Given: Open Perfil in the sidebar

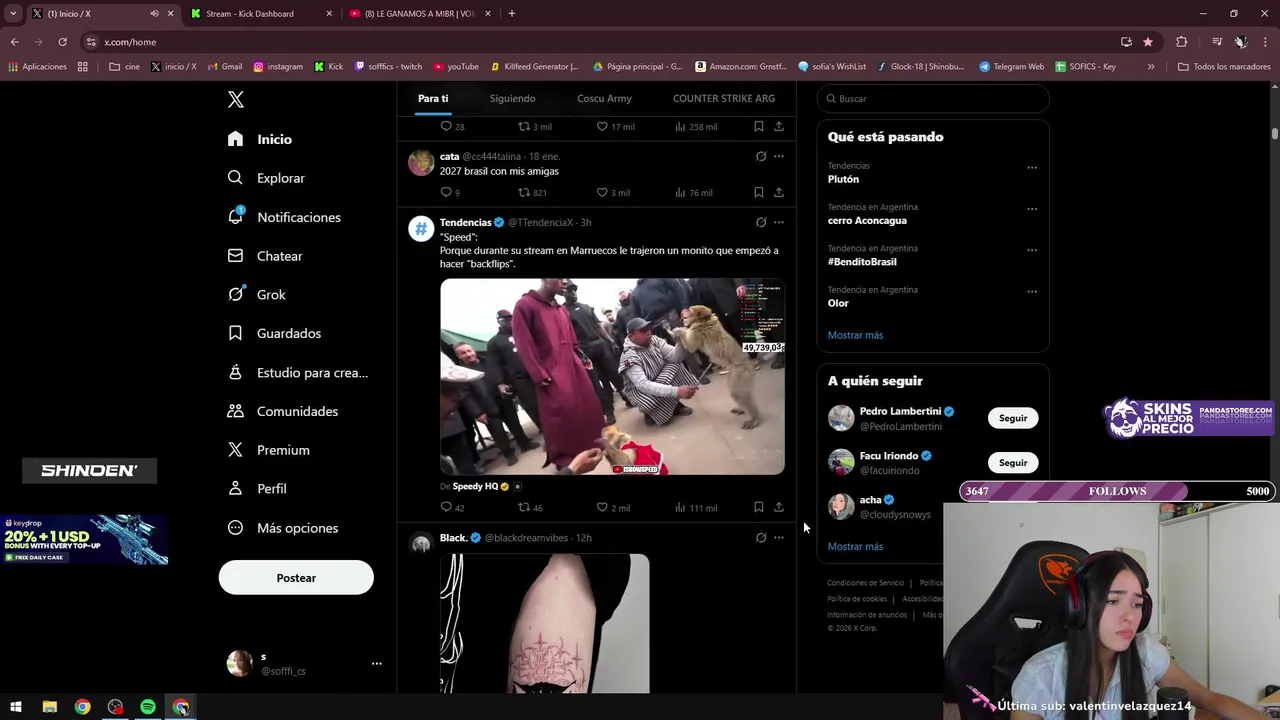Looking at the screenshot, I should tap(257, 489).
